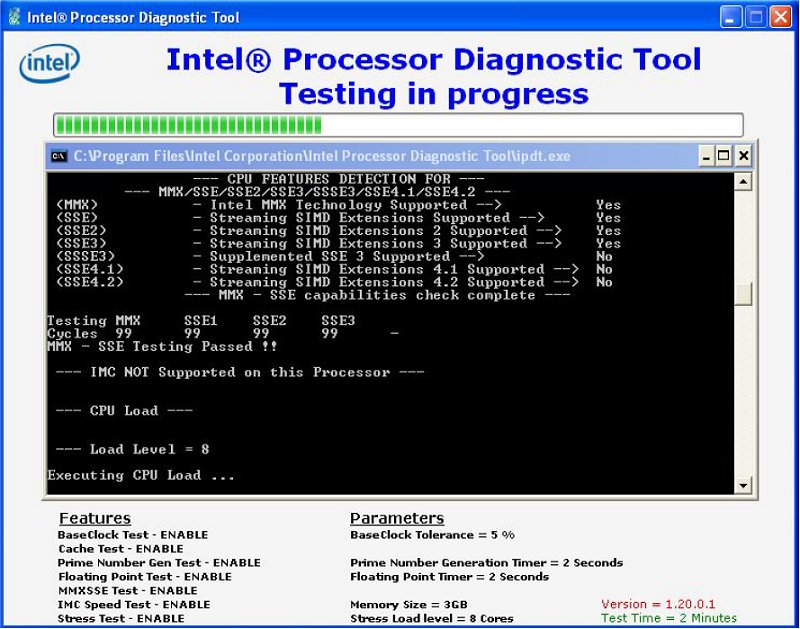
Task: Click the <SSE2> row in console output
Action: coord(338,231)
